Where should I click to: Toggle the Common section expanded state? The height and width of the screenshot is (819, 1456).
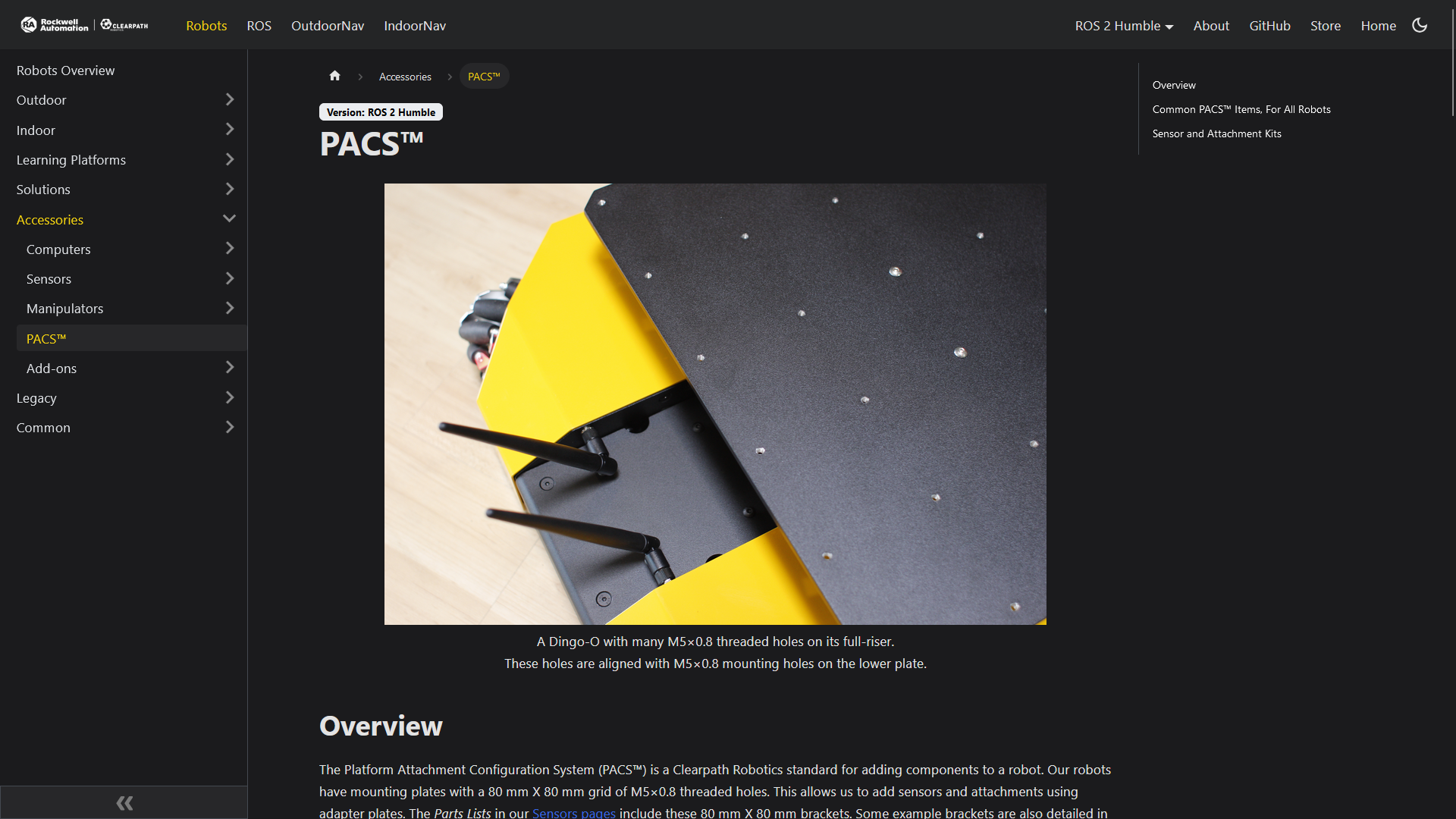[228, 427]
